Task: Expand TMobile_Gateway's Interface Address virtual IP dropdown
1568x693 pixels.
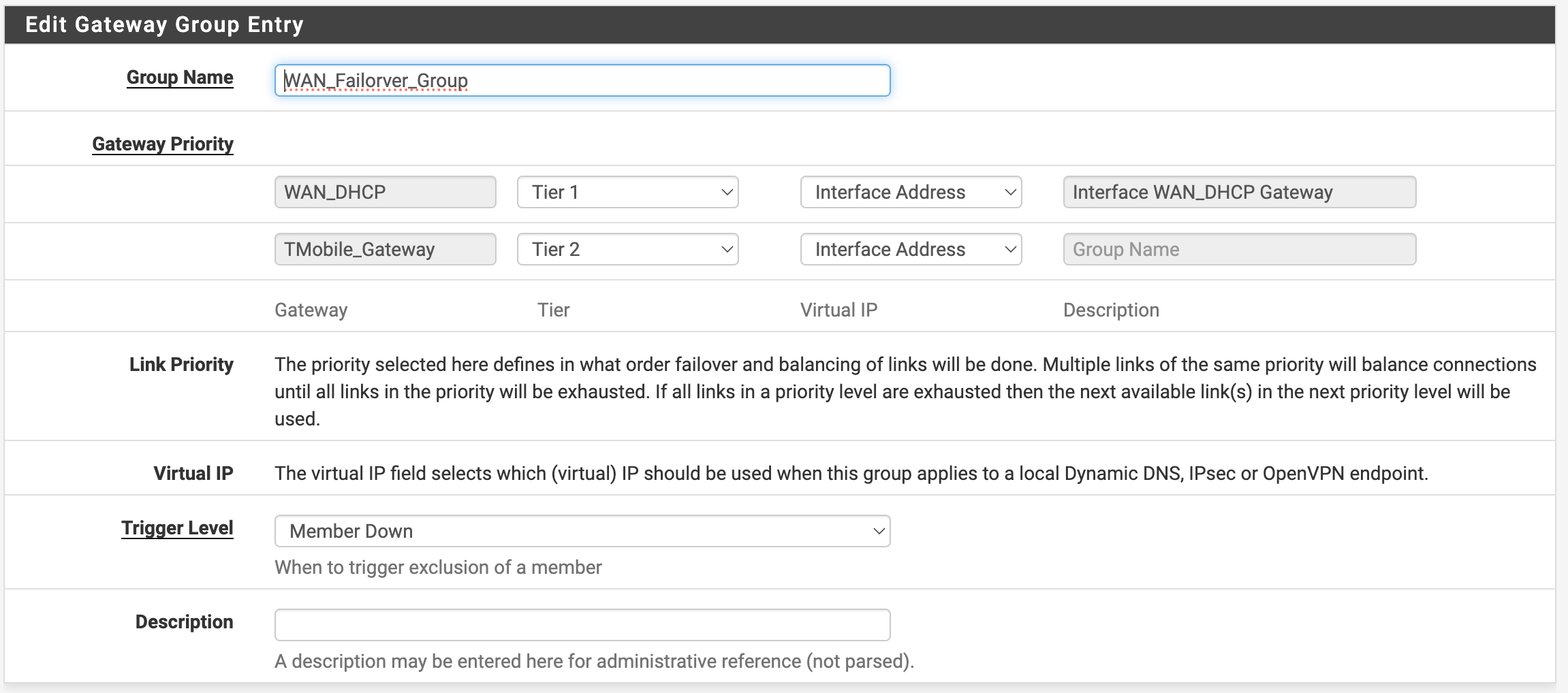Action: tap(911, 249)
